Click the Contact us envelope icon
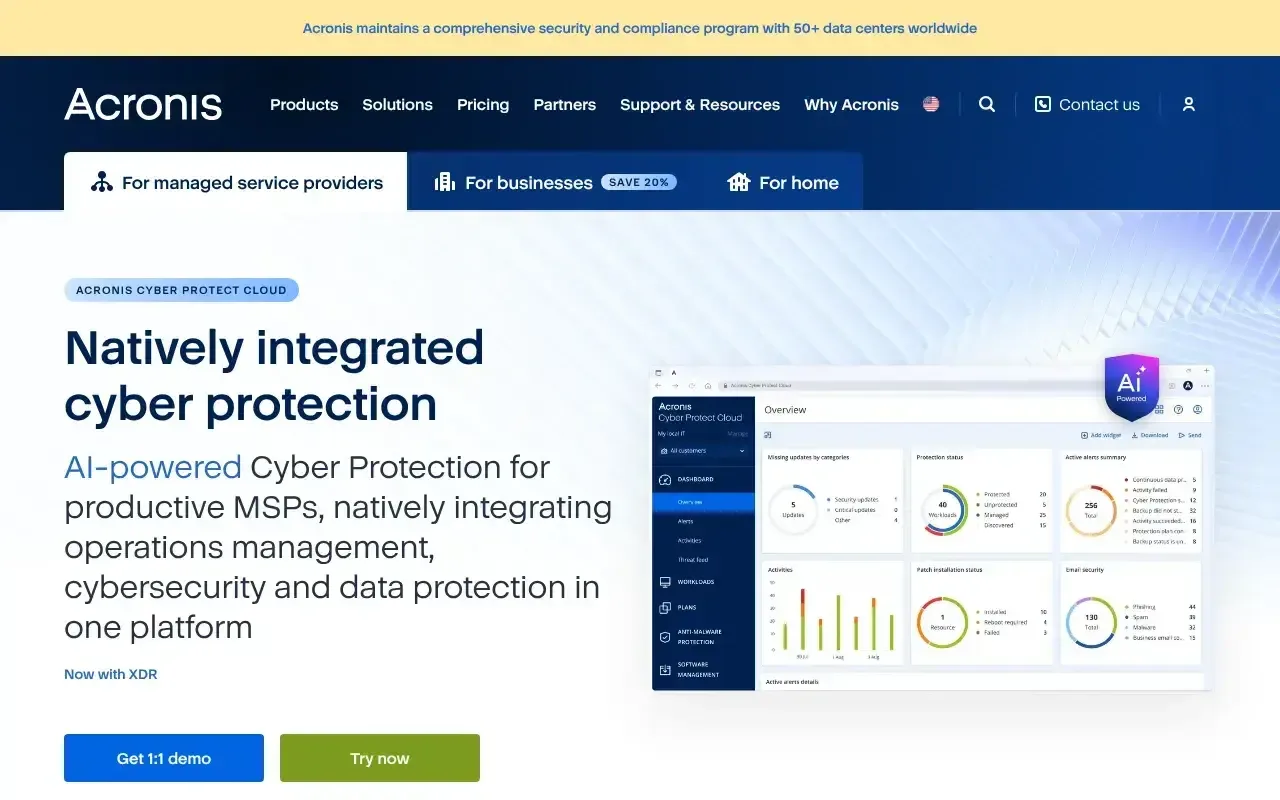 [1043, 104]
